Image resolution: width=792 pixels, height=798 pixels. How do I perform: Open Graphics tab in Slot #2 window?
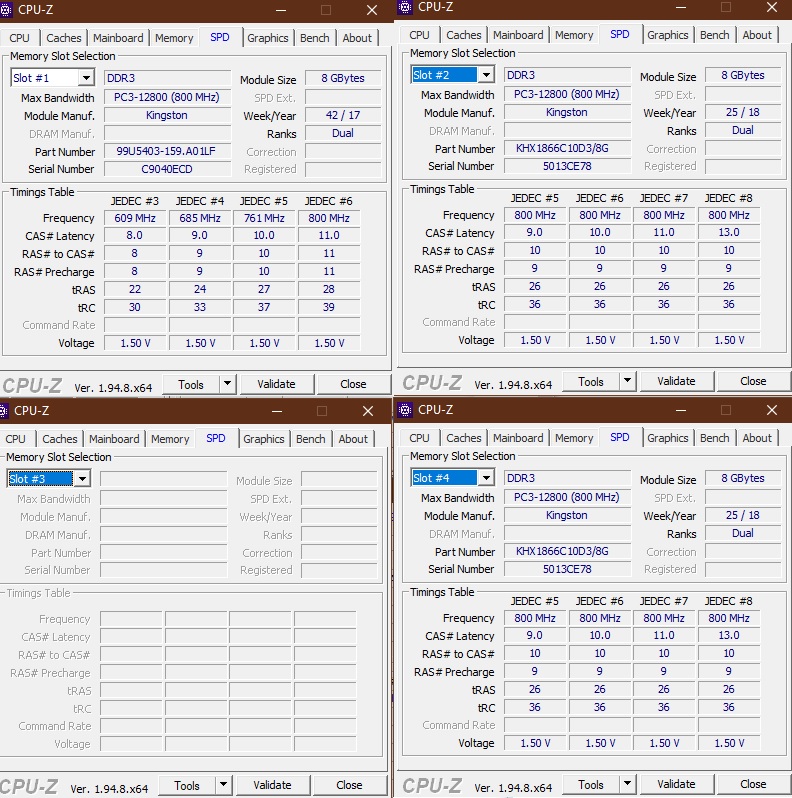[668, 35]
